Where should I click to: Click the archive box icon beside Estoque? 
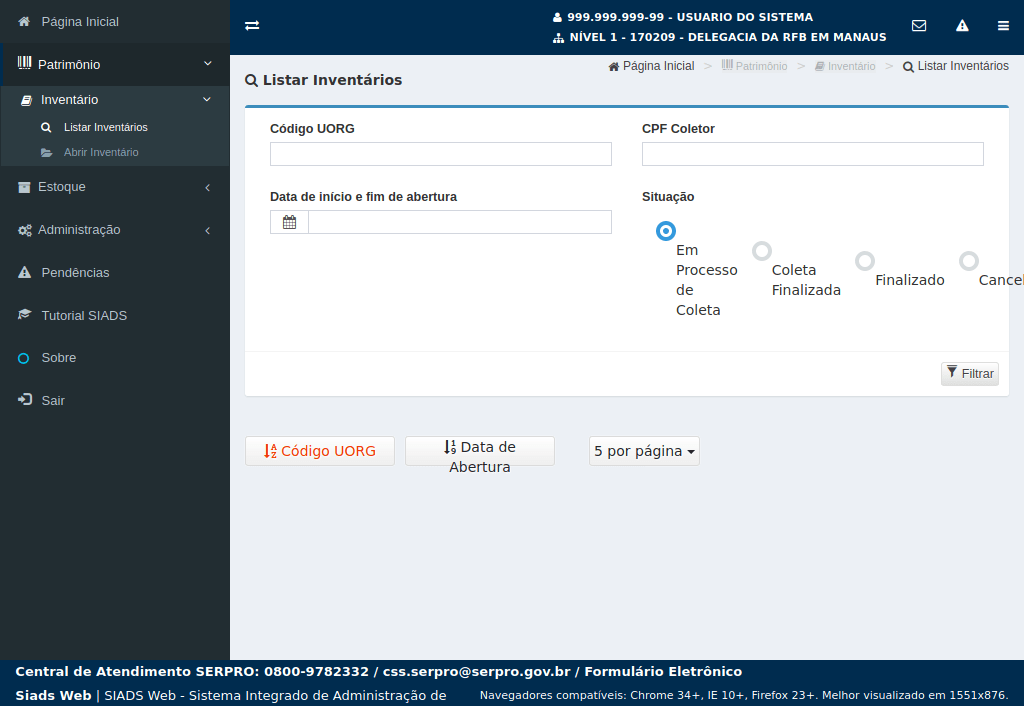pos(24,187)
